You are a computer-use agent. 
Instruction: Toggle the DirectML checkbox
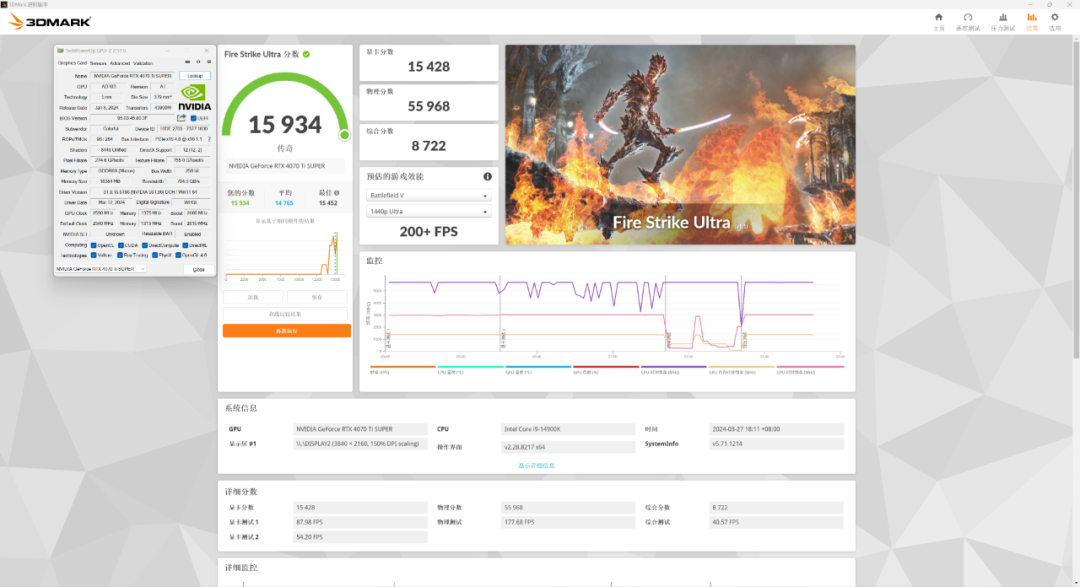pos(185,245)
